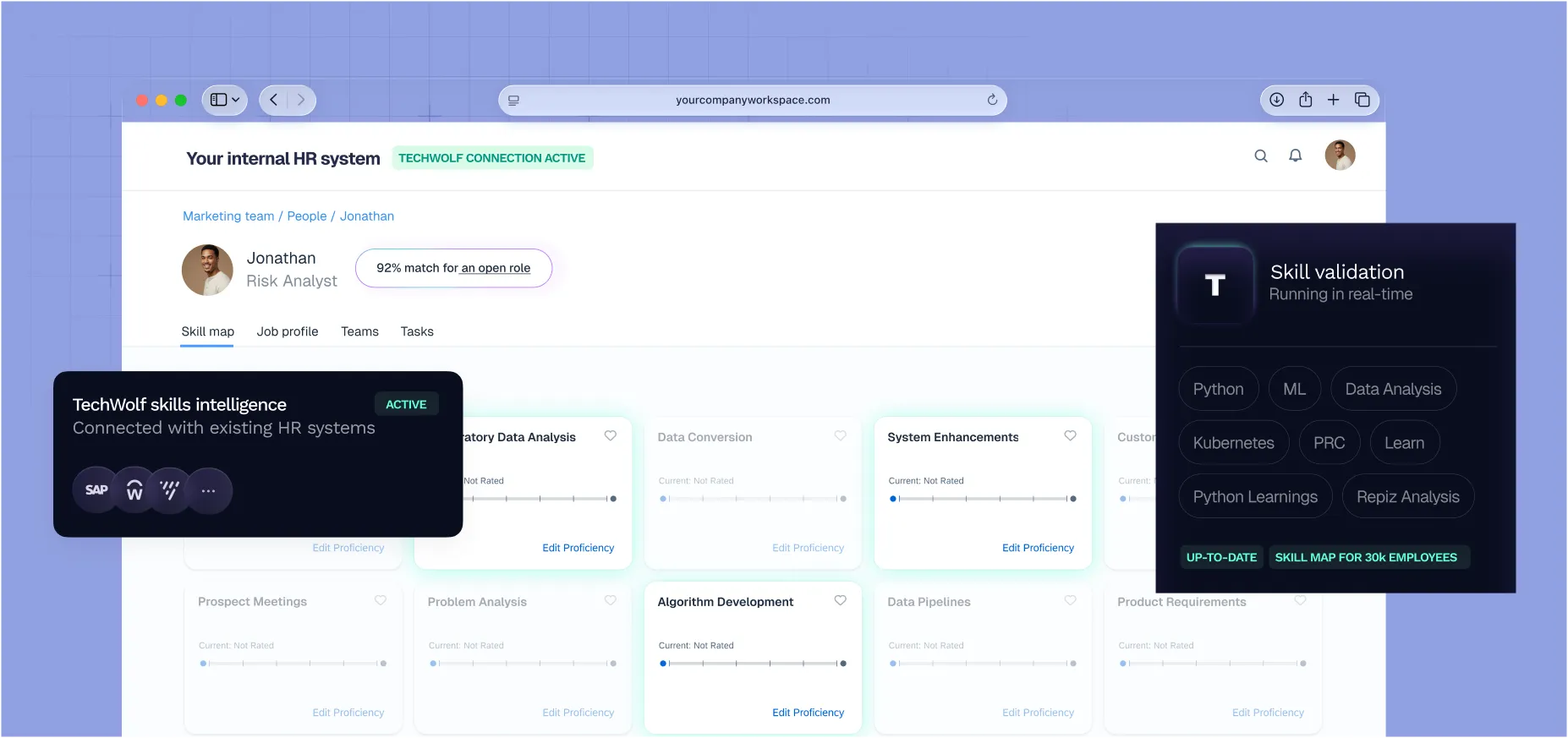This screenshot has width=1568, height=738.
Task: Set System Enhancements proficiency slider
Action: (983, 499)
